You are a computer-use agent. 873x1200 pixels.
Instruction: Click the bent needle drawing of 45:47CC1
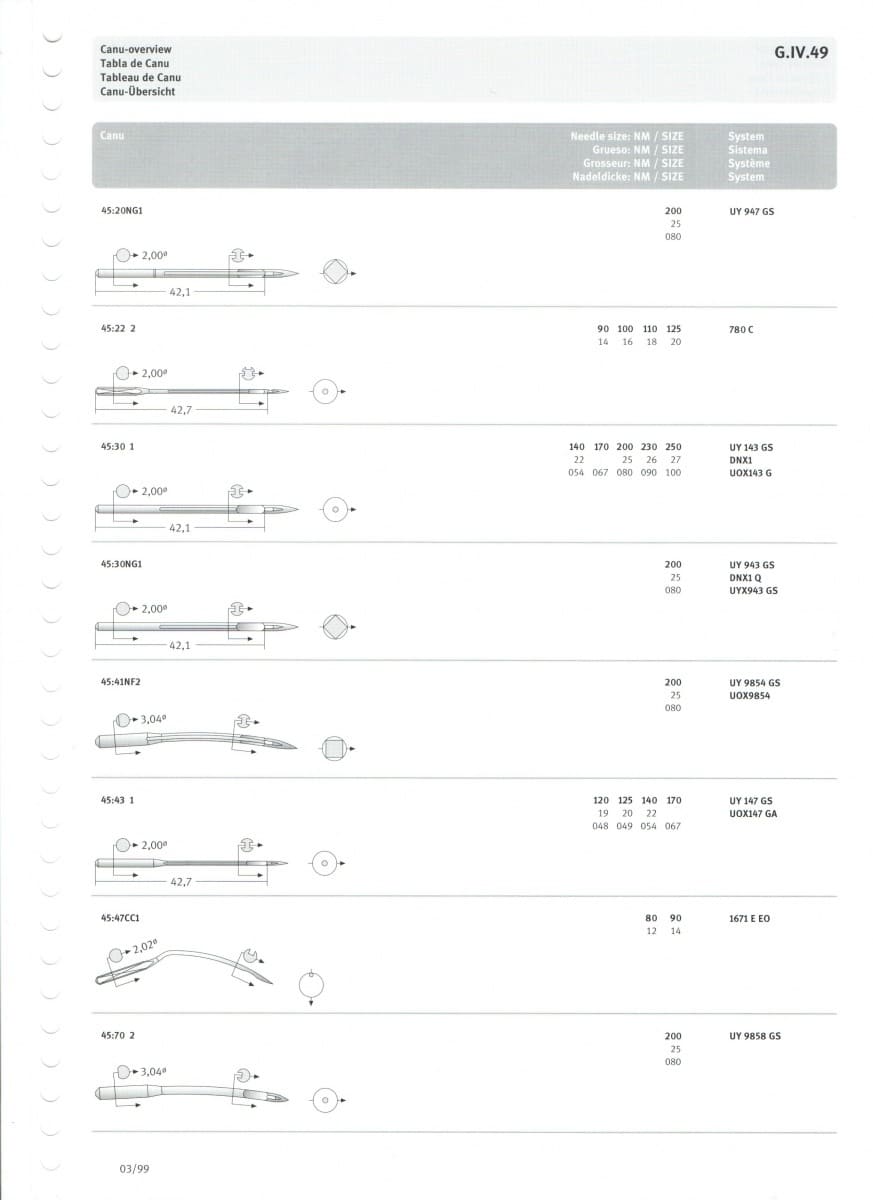185,966
